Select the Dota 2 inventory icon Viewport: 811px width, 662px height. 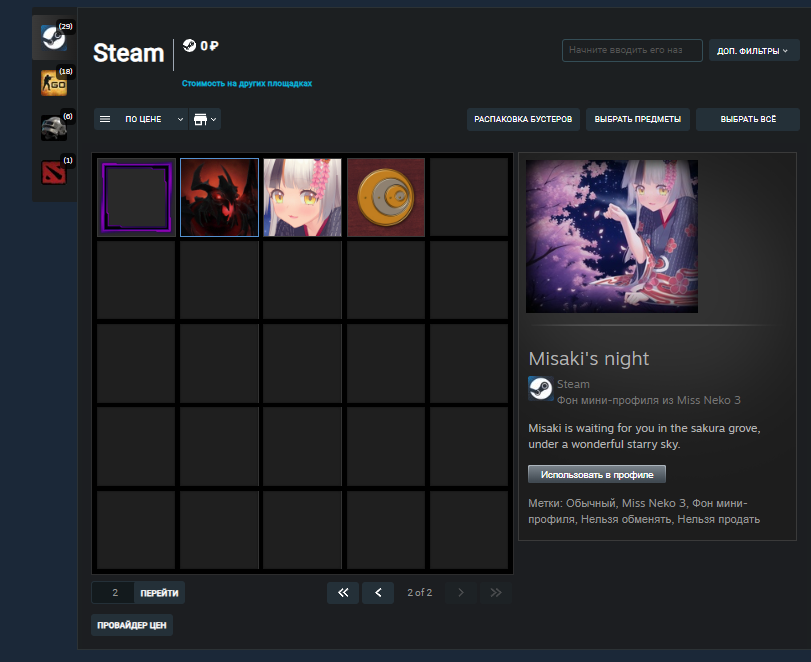[x=54, y=172]
